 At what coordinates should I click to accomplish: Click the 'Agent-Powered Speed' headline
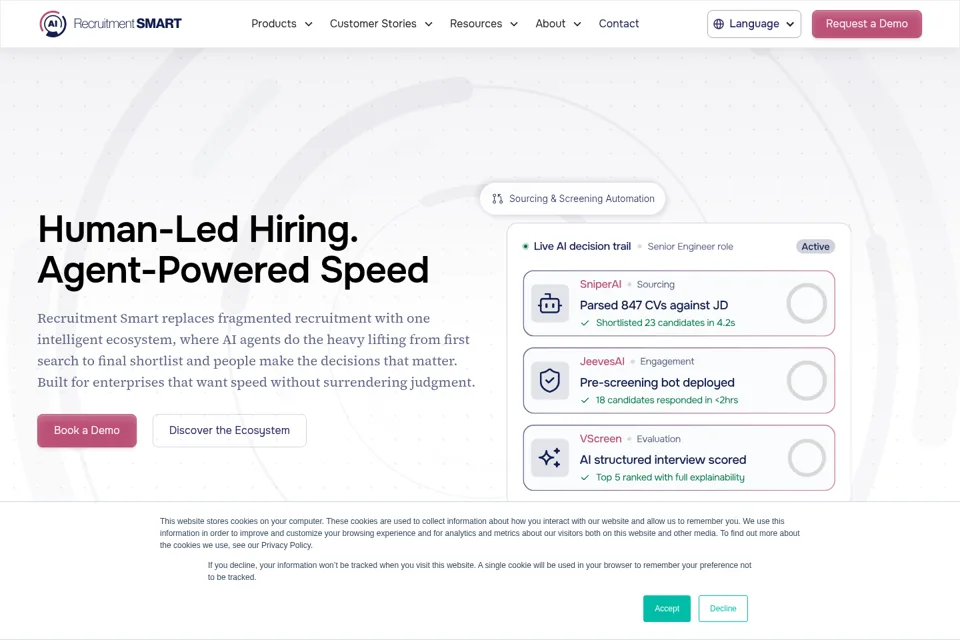pos(233,271)
